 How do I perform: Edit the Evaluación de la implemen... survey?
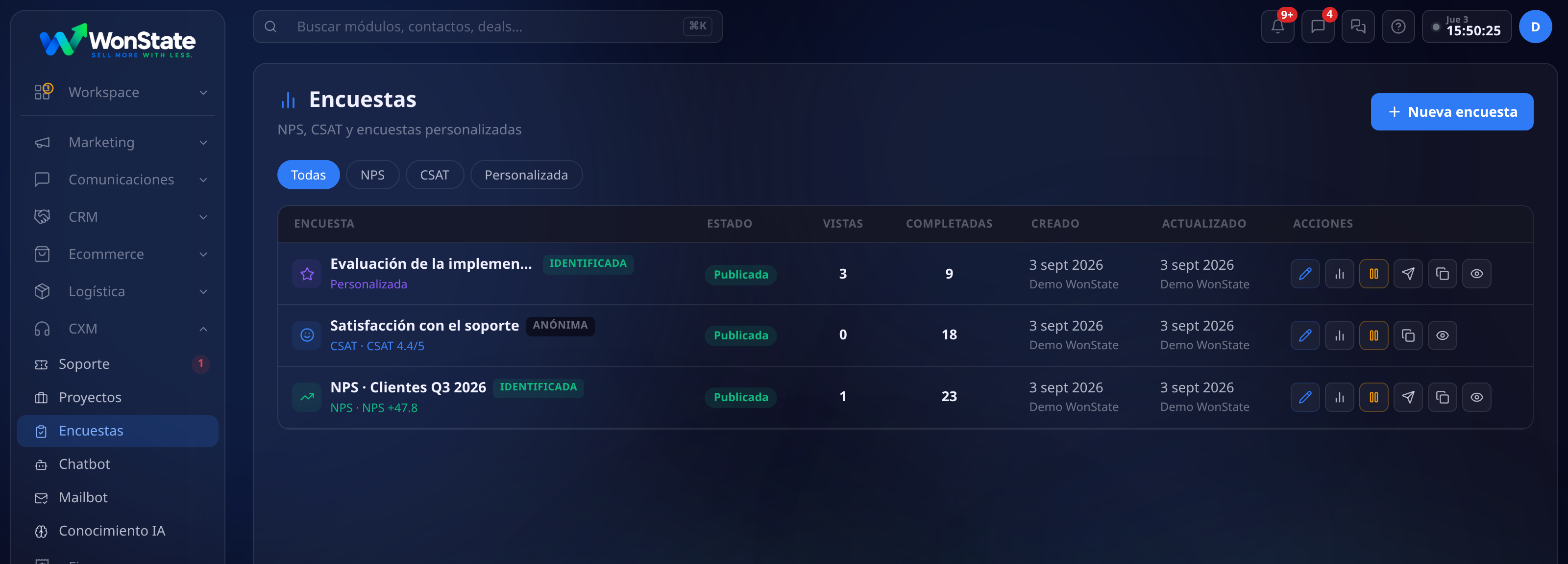point(1305,274)
